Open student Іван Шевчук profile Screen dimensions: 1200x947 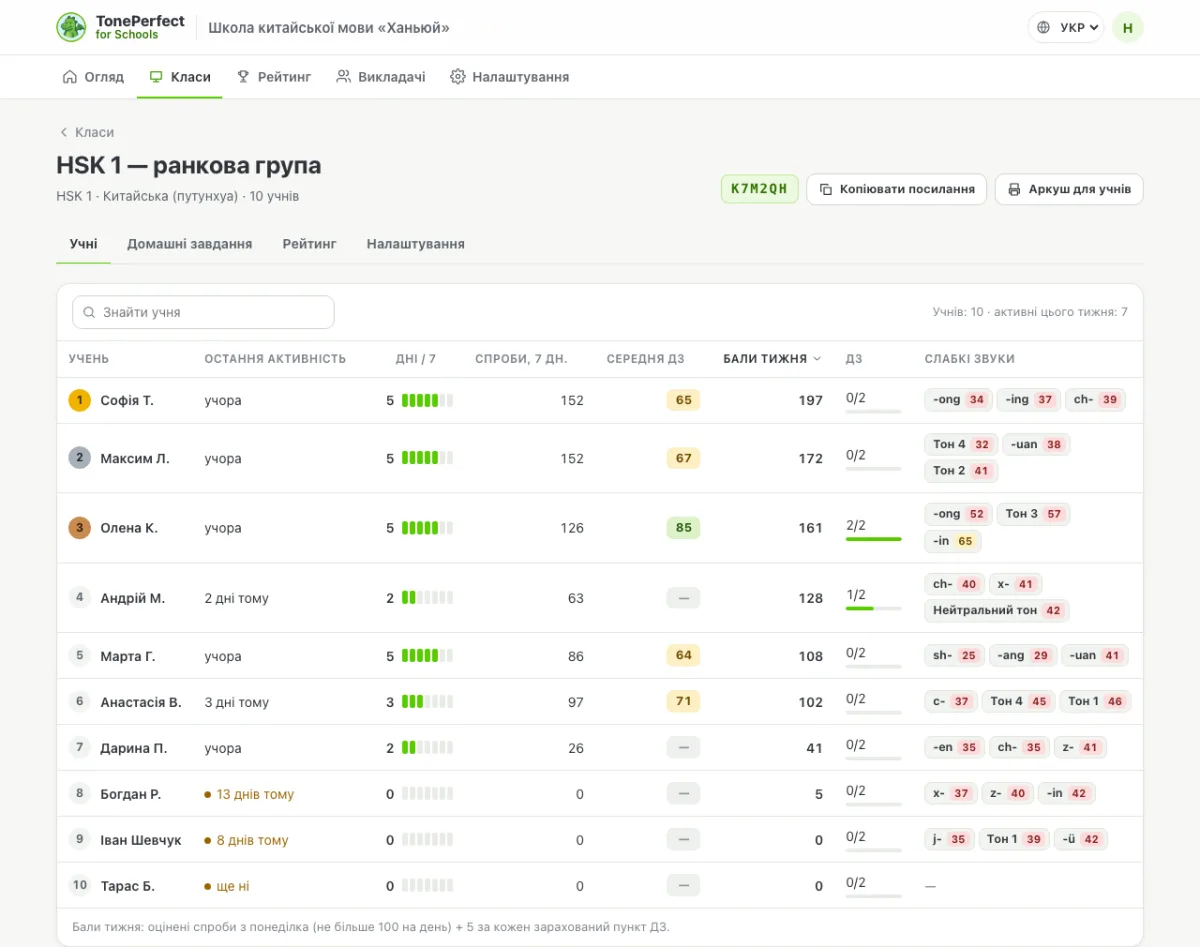tap(141, 840)
